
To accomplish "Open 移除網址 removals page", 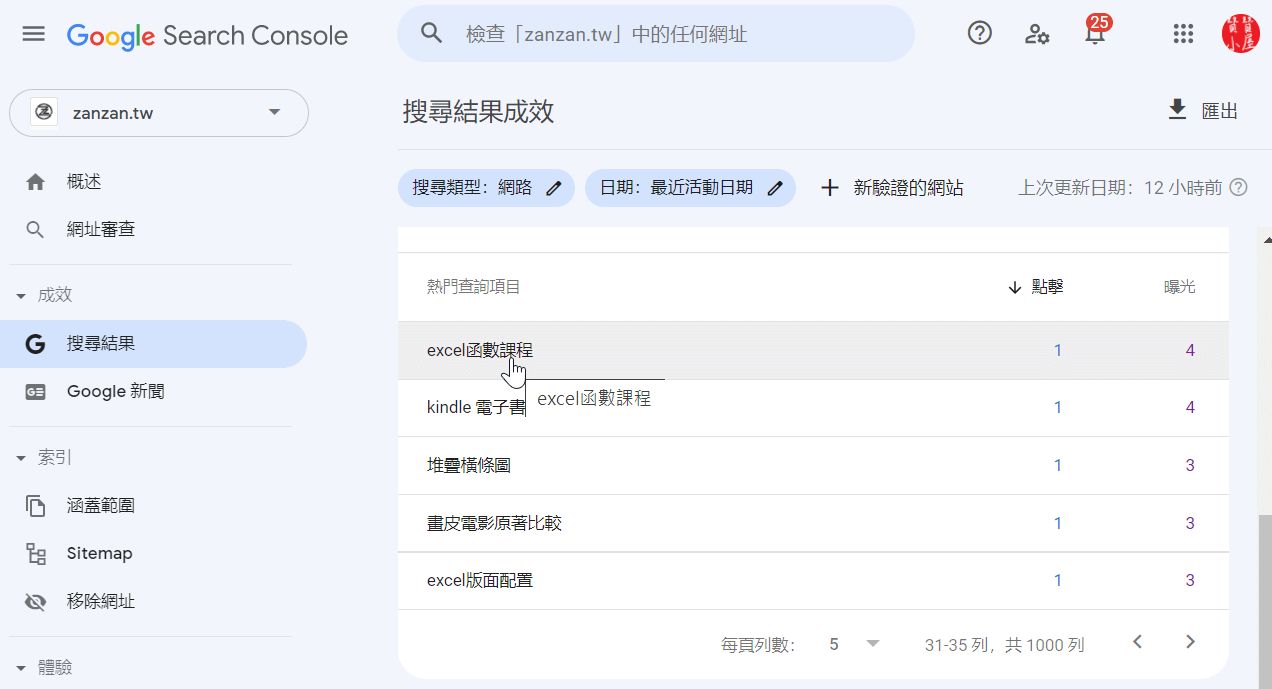I will point(101,602).
